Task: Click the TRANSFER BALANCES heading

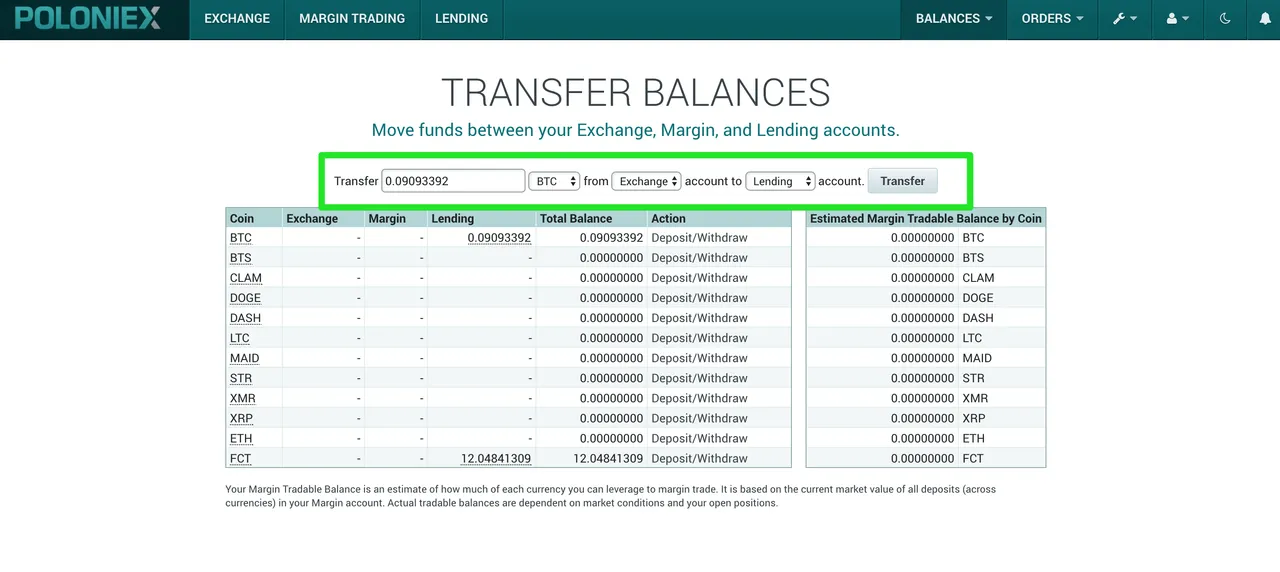Action: pos(636,93)
